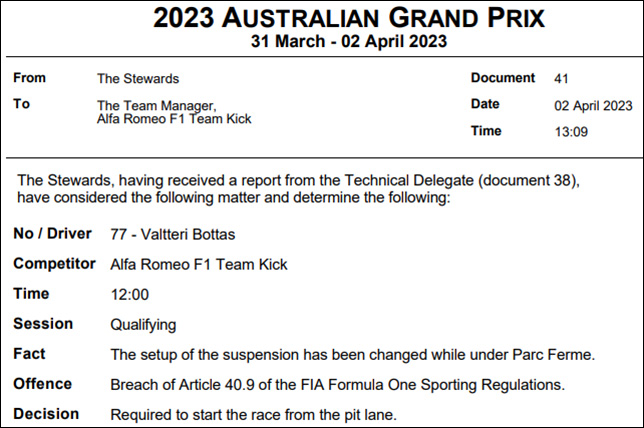Click the Document label
This screenshot has width=644, height=428.
pos(503,78)
